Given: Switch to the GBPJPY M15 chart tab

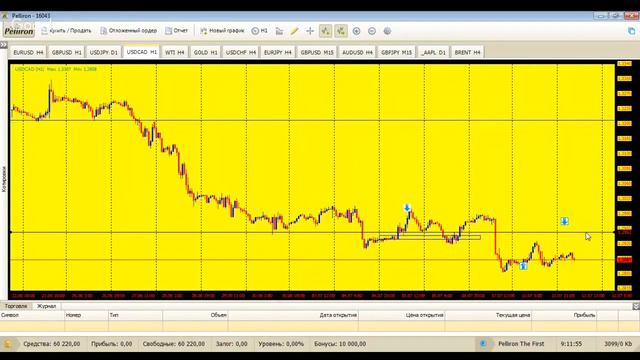Looking at the screenshot, I should point(396,53).
